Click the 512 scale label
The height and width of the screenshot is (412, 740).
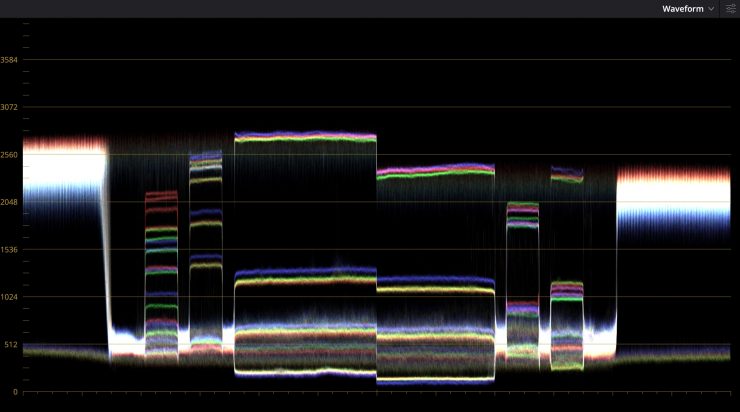(10, 344)
